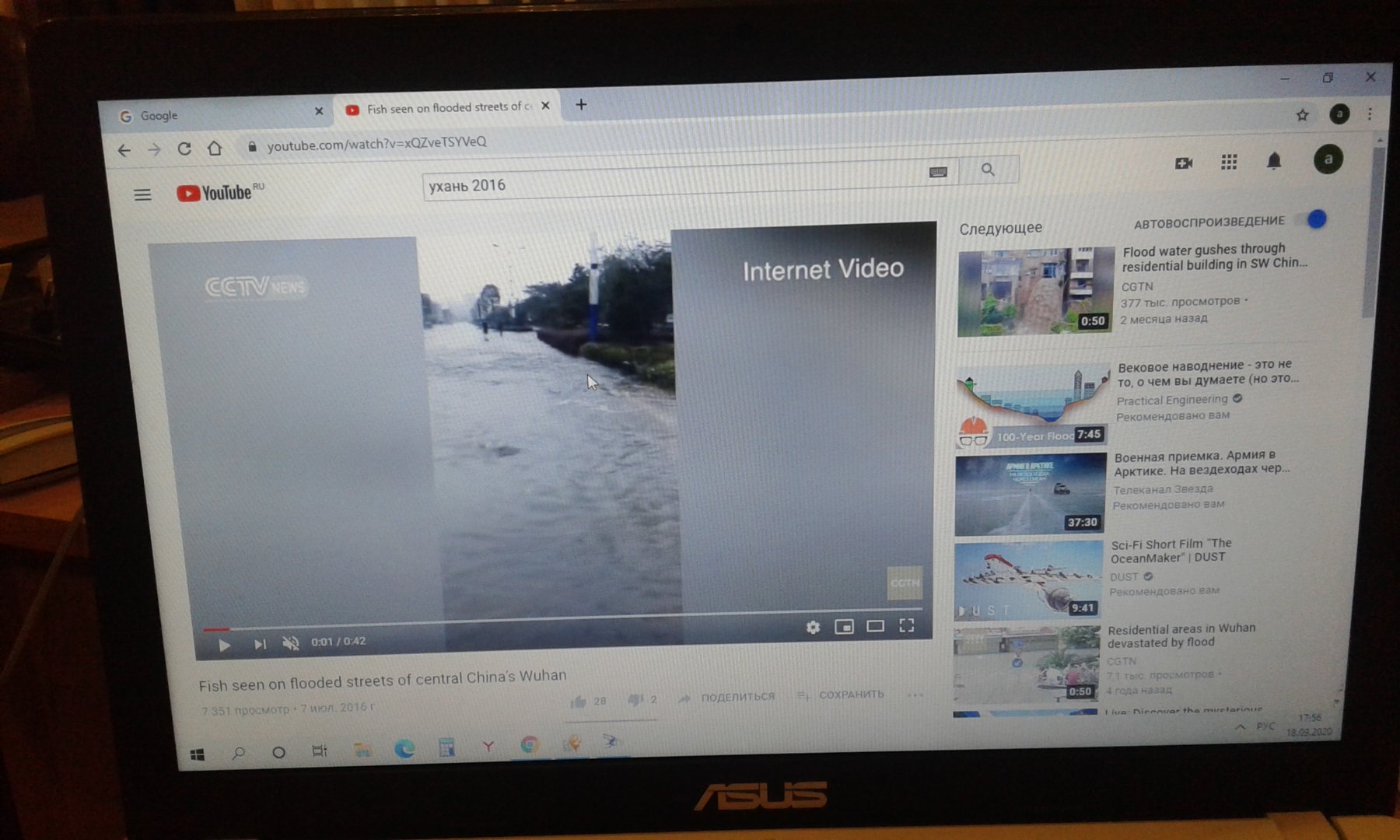Open the Chrome profile avatar
1400x840 pixels.
coord(1339,114)
